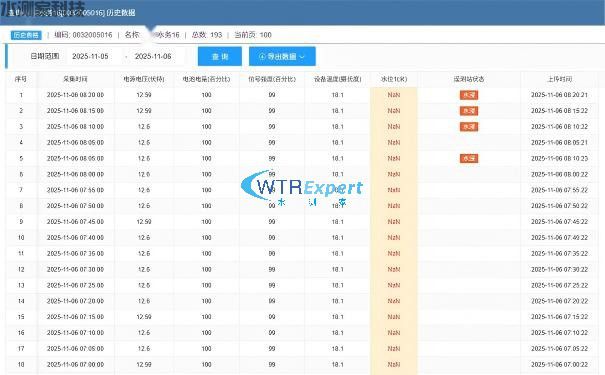Click the 遥测站状态 column header
Image resolution: width=605 pixels, height=375 pixels.
pos(469,79)
